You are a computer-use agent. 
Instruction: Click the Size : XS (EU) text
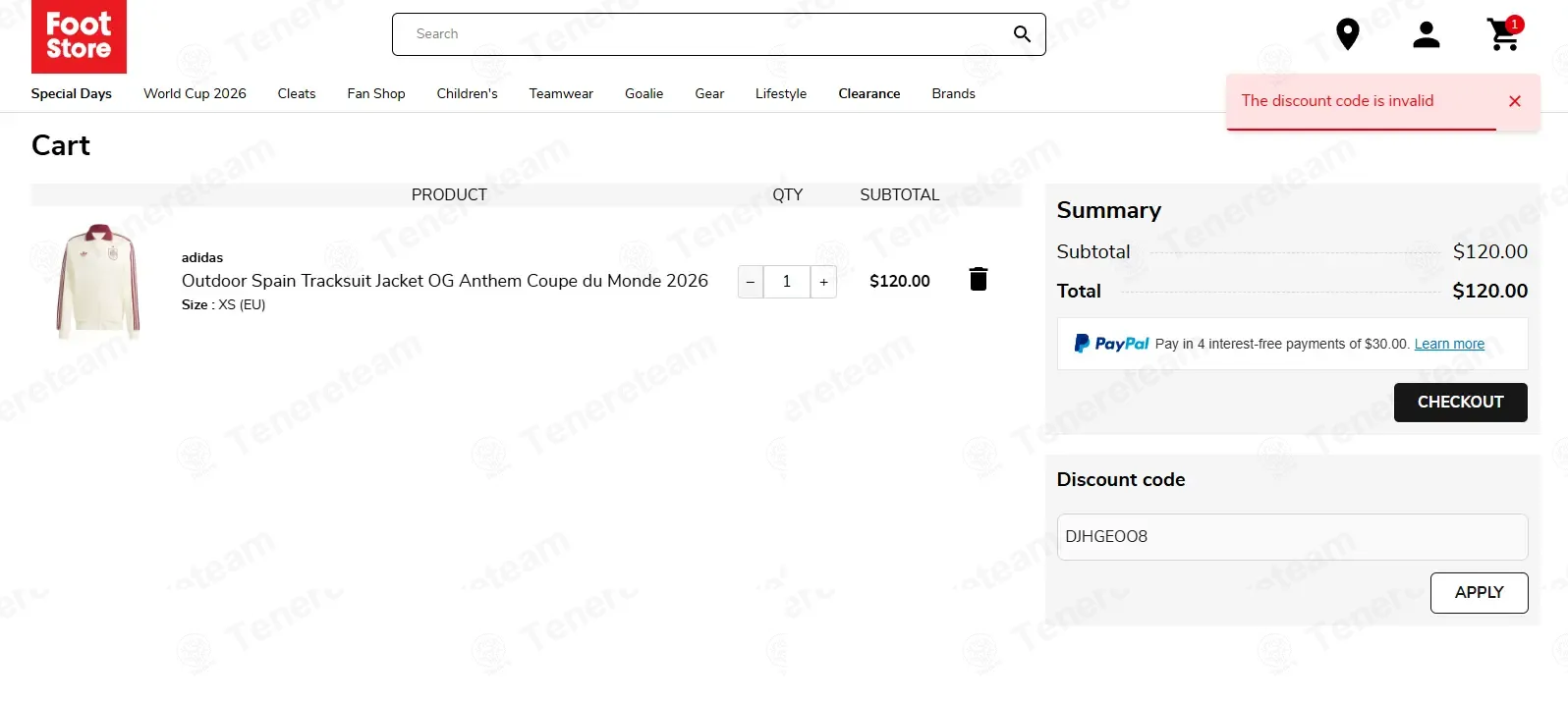pos(224,304)
